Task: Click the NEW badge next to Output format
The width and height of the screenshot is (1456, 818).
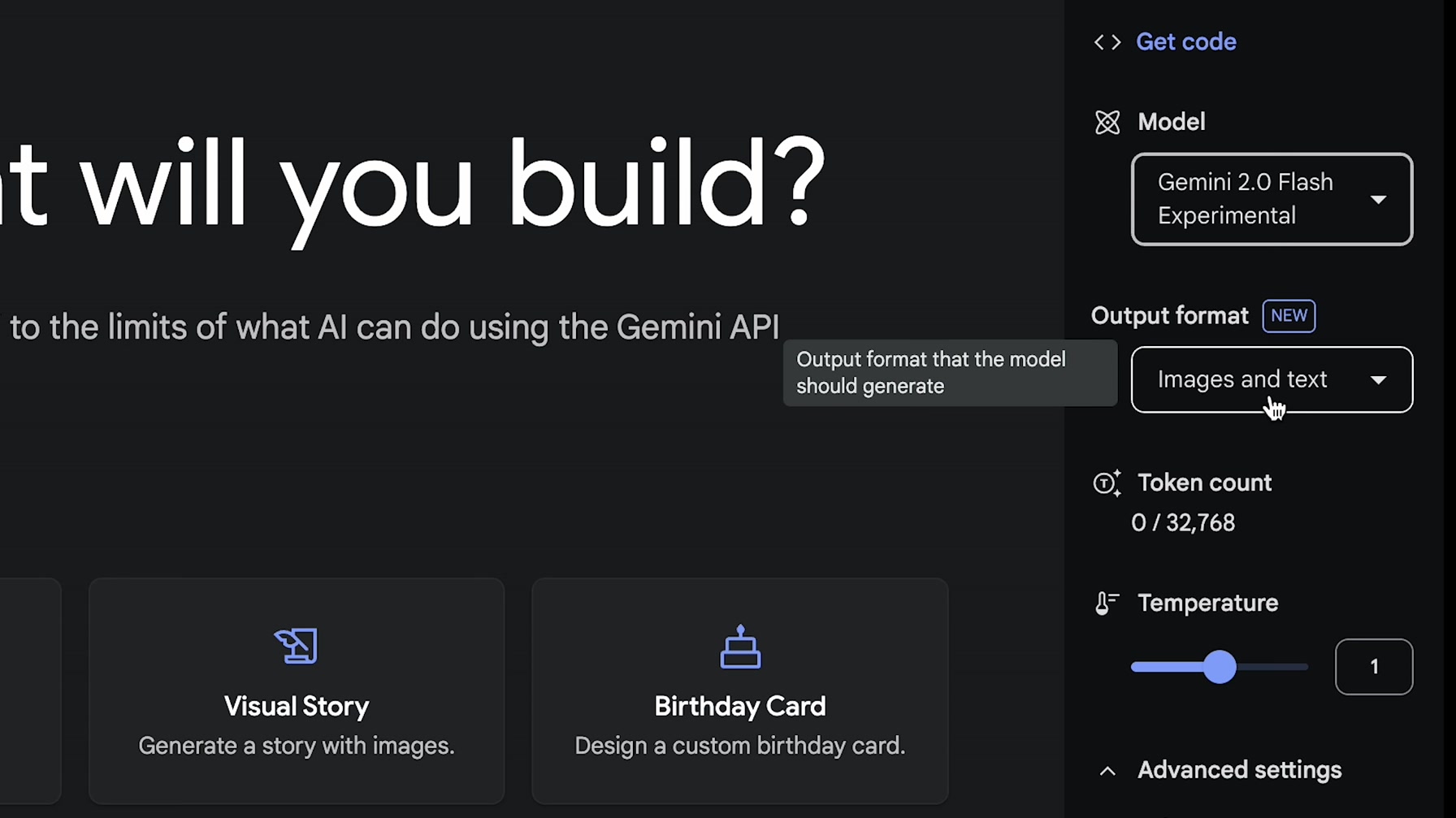Action: [x=1289, y=316]
